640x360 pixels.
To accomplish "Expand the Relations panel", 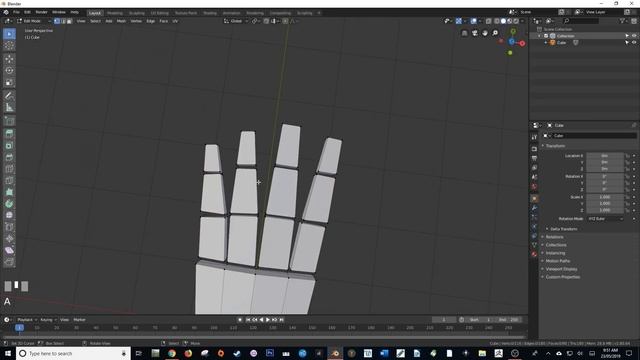I will (554, 237).
